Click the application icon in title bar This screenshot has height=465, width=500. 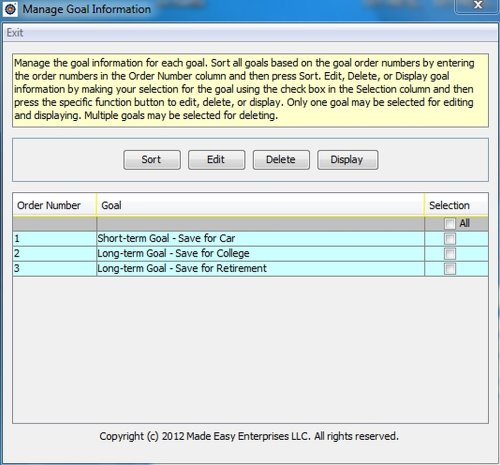[x=10, y=9]
